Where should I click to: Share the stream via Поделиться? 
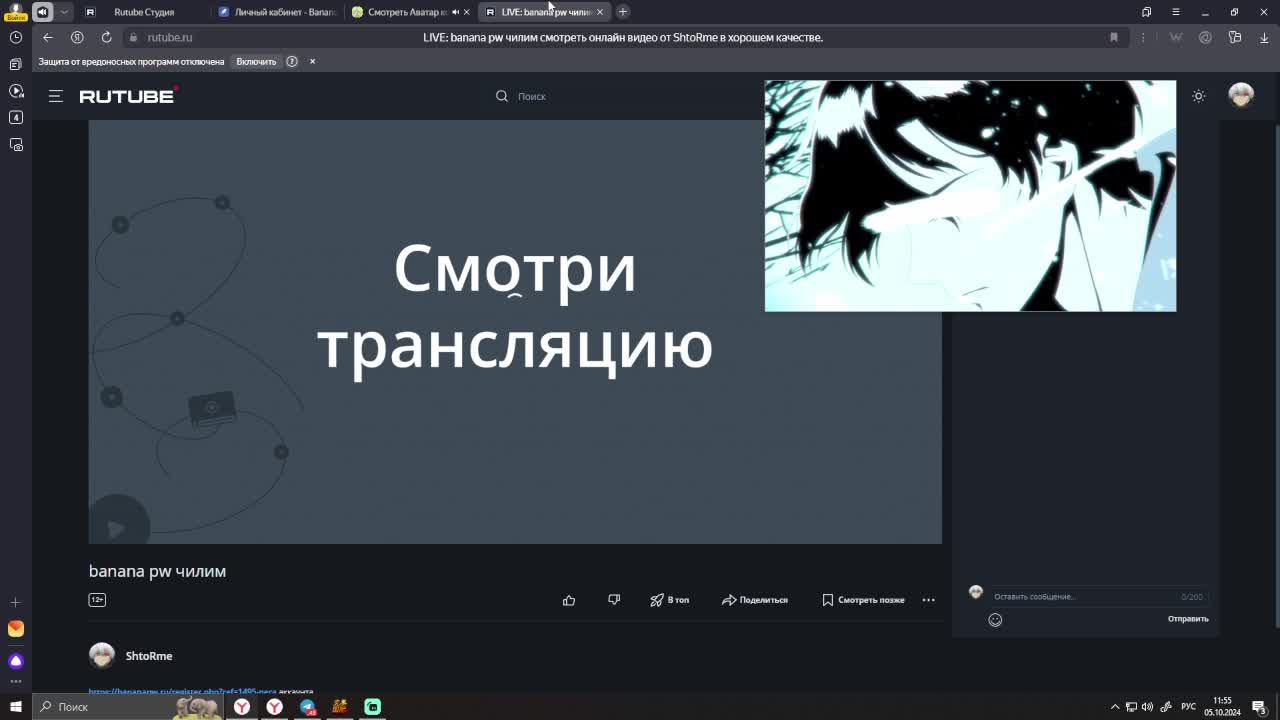755,600
